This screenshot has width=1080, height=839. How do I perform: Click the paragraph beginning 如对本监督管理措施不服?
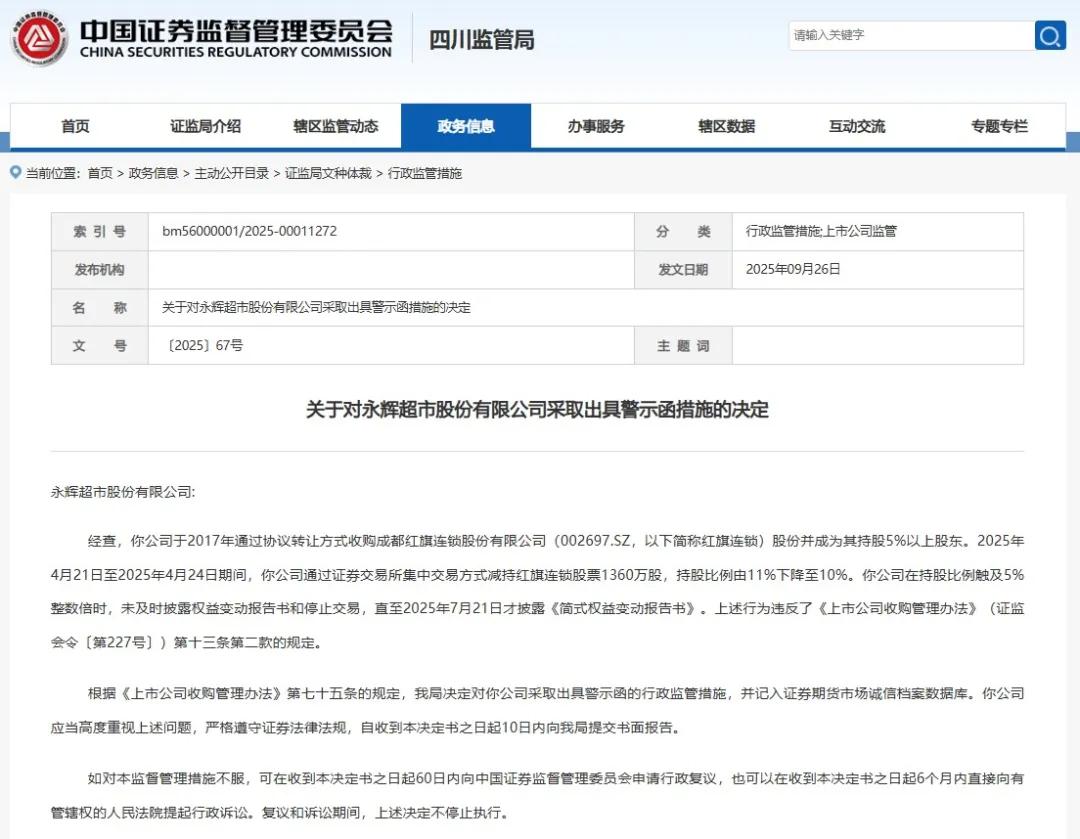tap(537, 796)
